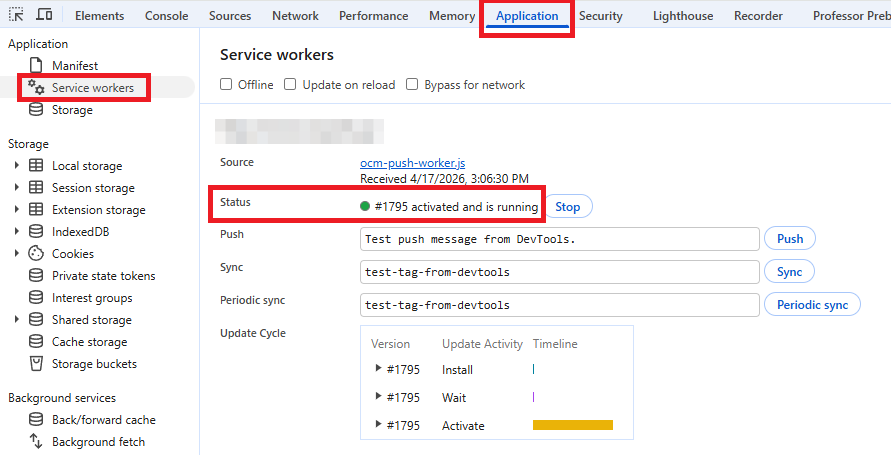Screen dimensions: 891x455
Task: Click the Cookies cookie icon
Action: coord(36,253)
